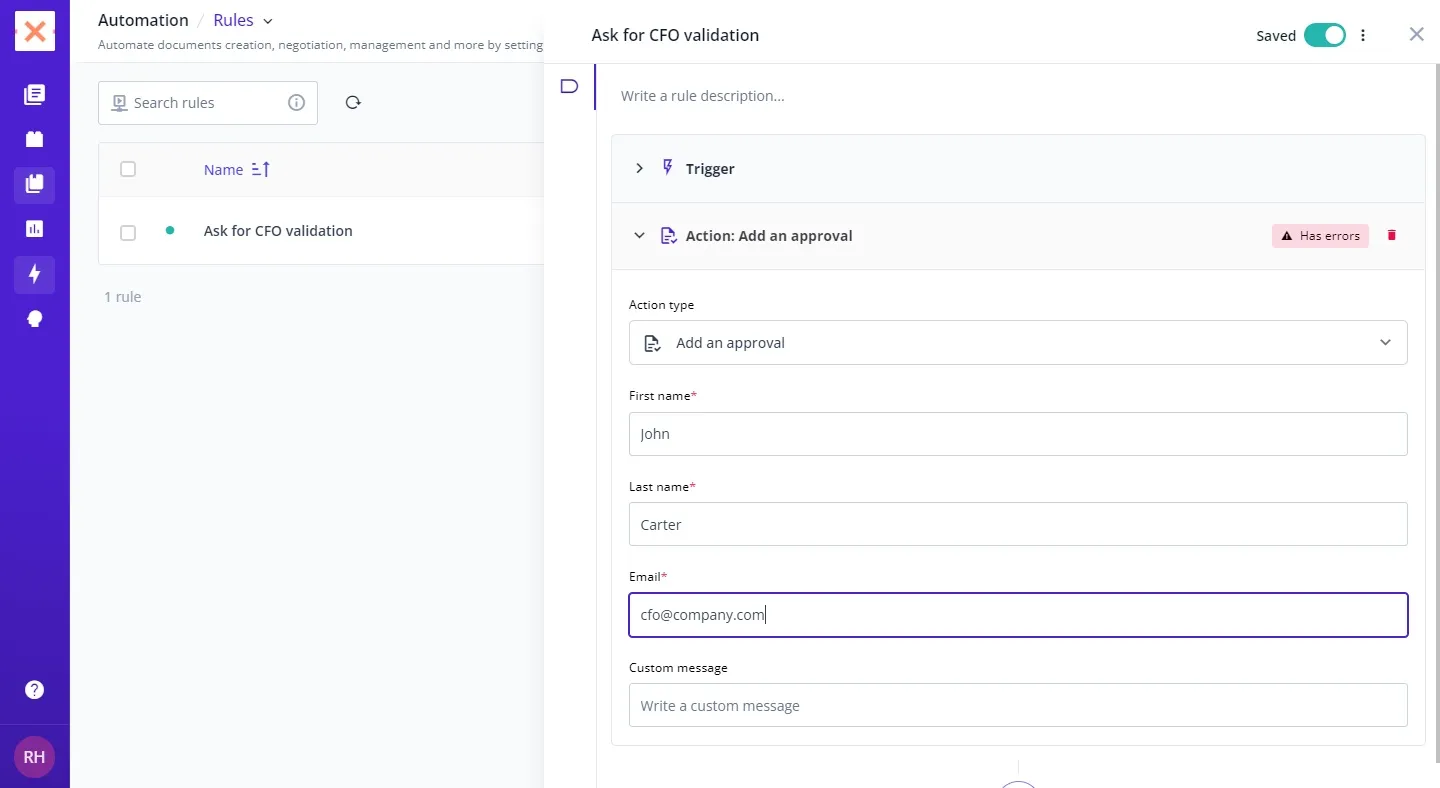Screen dimensions: 1440x788
Task: Tick the Ask for CFO validation checkbox
Action: pos(128,232)
